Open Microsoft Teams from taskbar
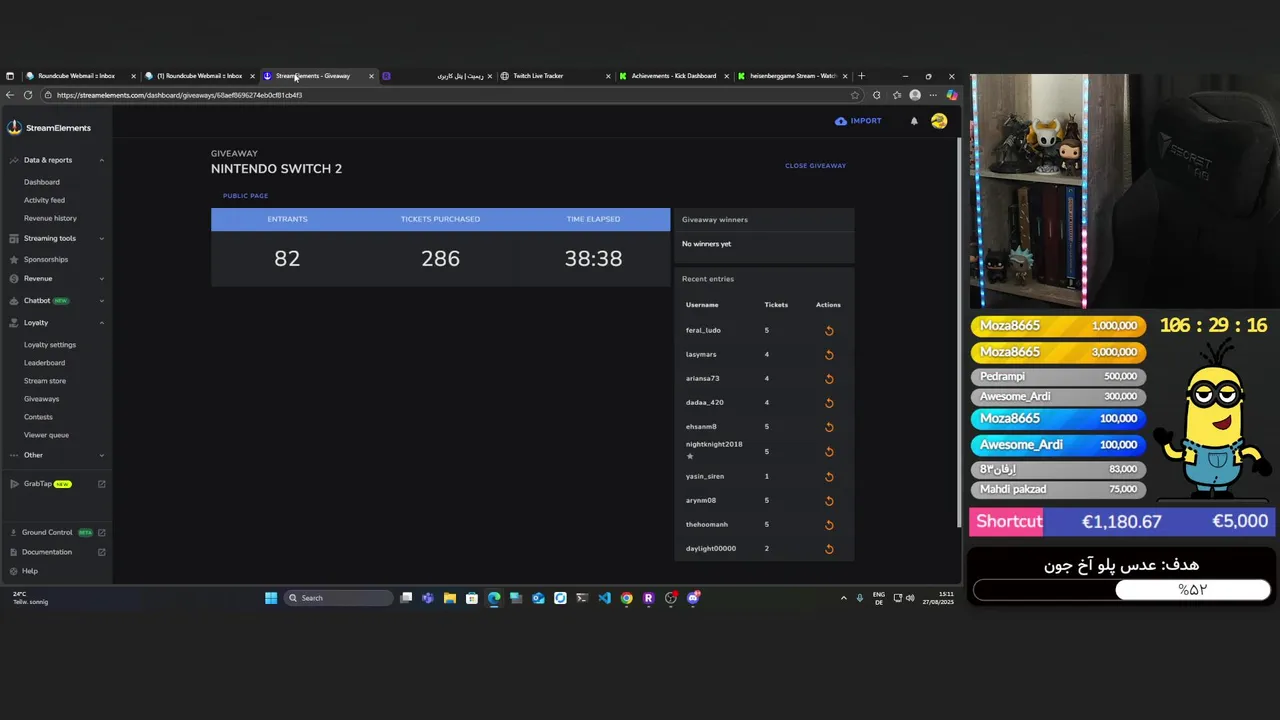 tap(428, 598)
